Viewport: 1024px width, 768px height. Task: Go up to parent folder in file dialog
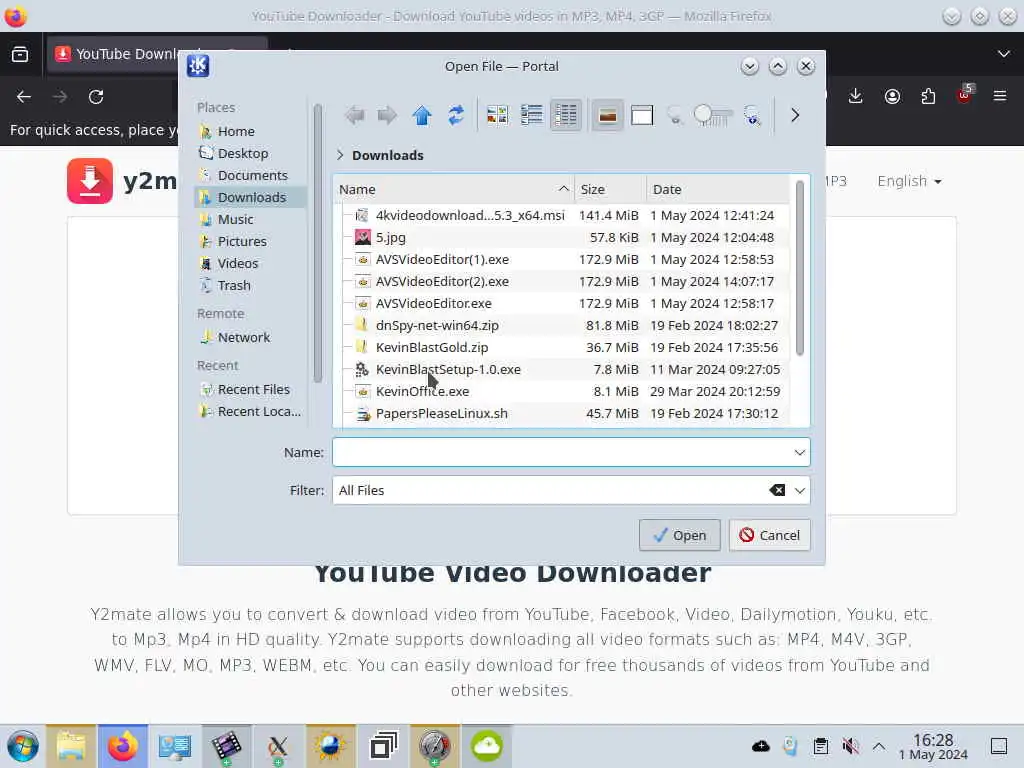tap(422, 116)
